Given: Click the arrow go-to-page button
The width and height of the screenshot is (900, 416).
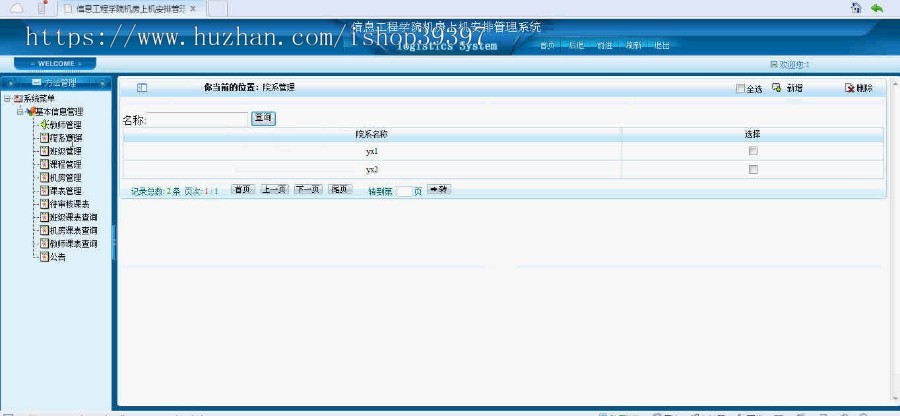Looking at the screenshot, I should pos(439,189).
